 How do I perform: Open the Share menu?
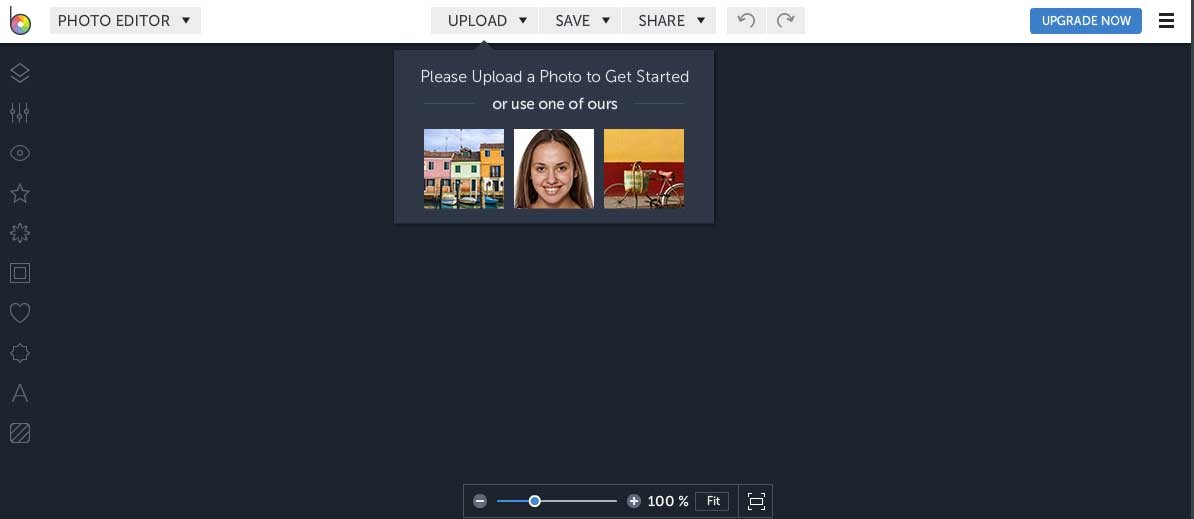pos(671,20)
